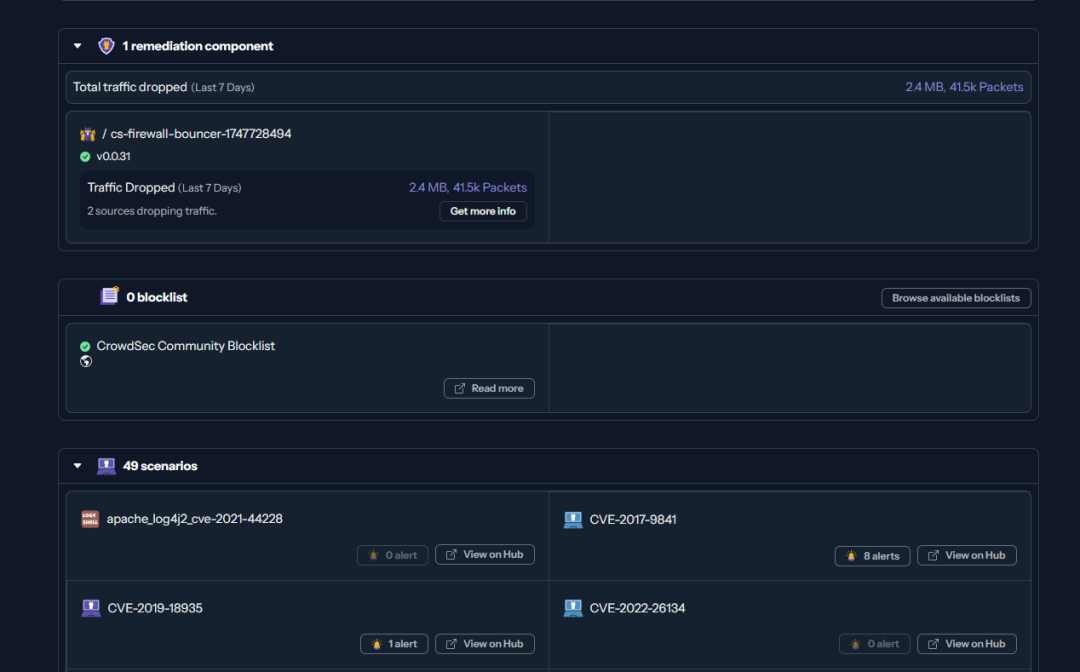Open the 1 alert for CVE-2019-18935

394,644
